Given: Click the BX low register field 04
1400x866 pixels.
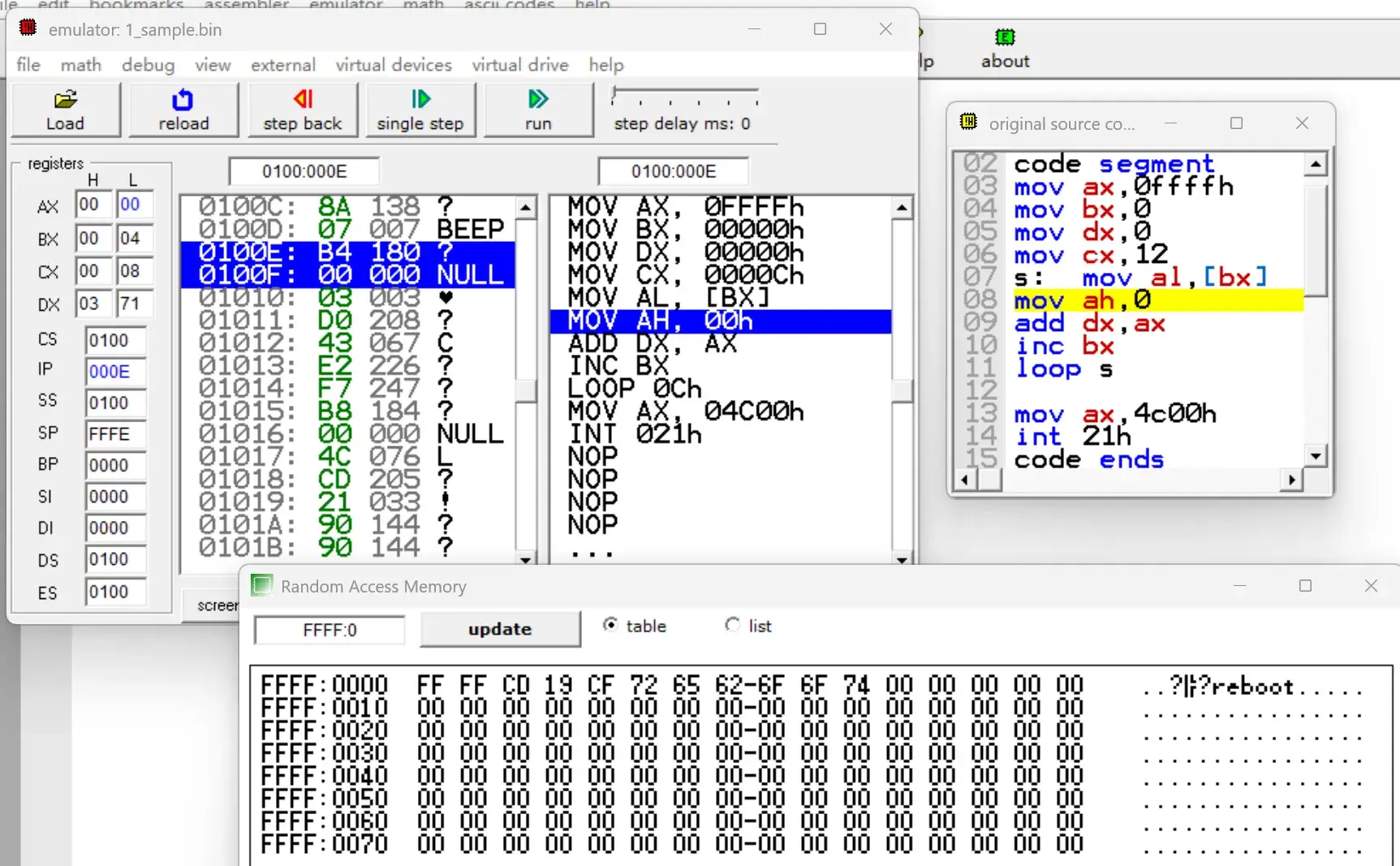Looking at the screenshot, I should pyautogui.click(x=134, y=239).
